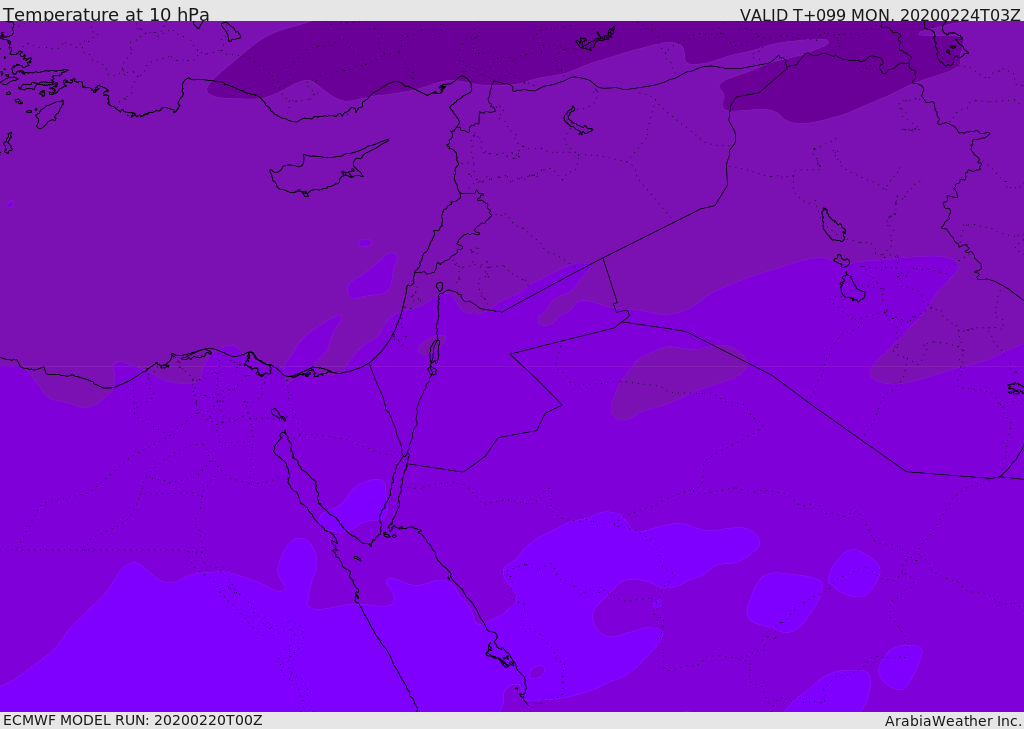Click the 'VALID T+099 MON. 20200224T03Z' timestamp text
The width and height of the screenshot is (1024, 729).
point(880,14)
